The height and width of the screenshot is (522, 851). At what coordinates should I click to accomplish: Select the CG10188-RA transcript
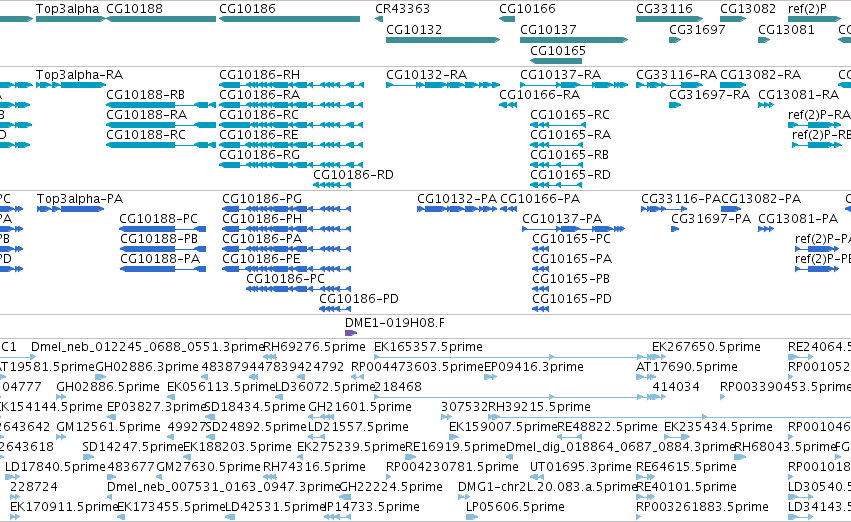161,125
